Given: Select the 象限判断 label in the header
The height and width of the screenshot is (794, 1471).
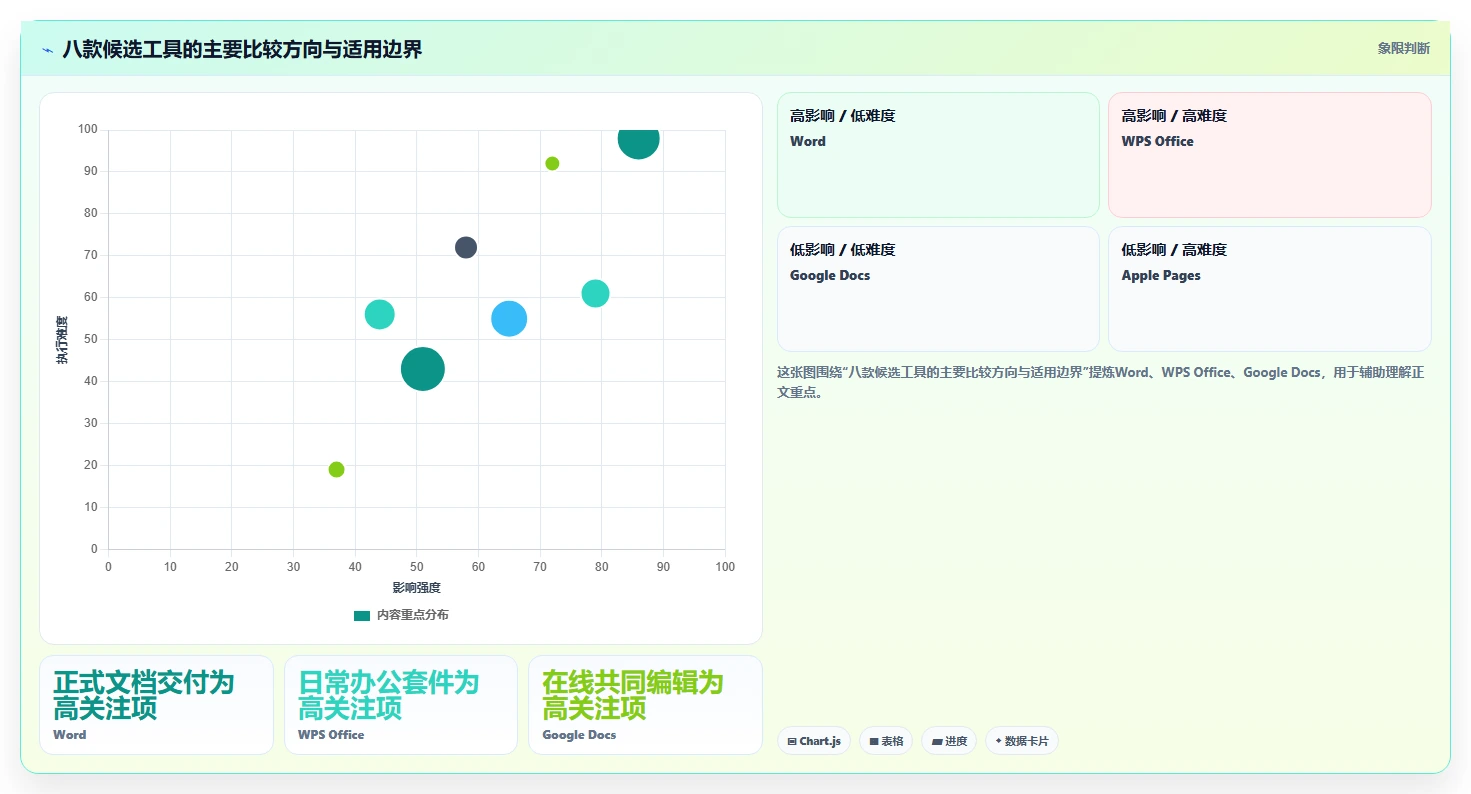Looking at the screenshot, I should 1404,48.
